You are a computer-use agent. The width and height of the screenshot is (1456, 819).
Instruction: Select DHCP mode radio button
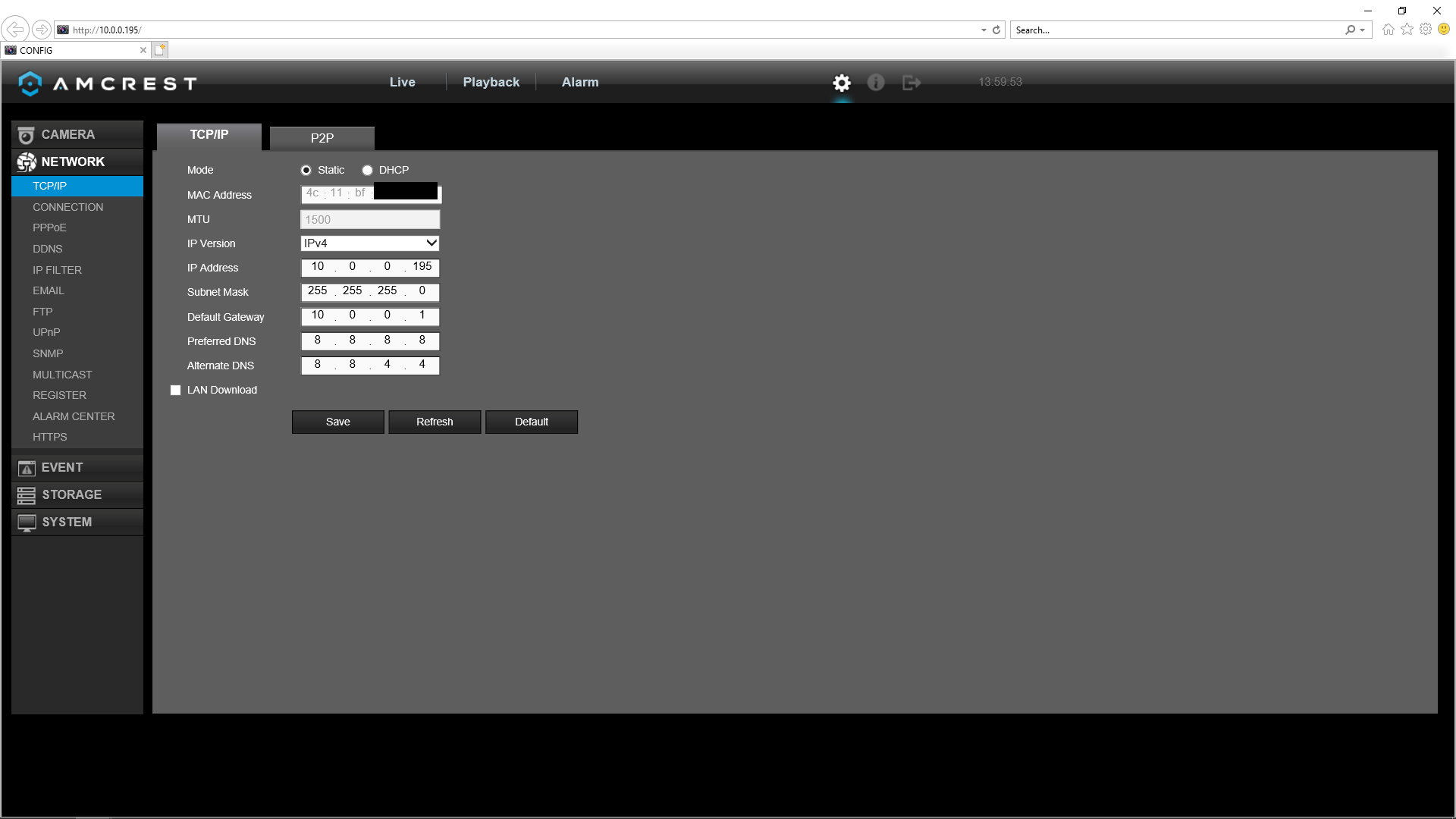tap(367, 171)
